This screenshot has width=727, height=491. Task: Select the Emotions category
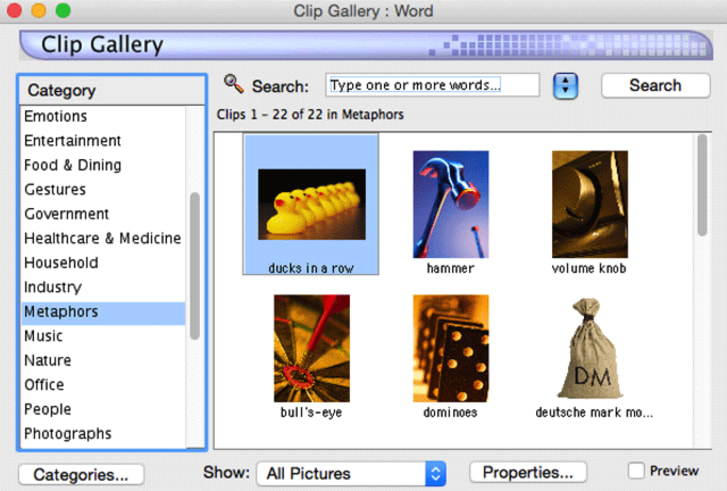coord(103,116)
